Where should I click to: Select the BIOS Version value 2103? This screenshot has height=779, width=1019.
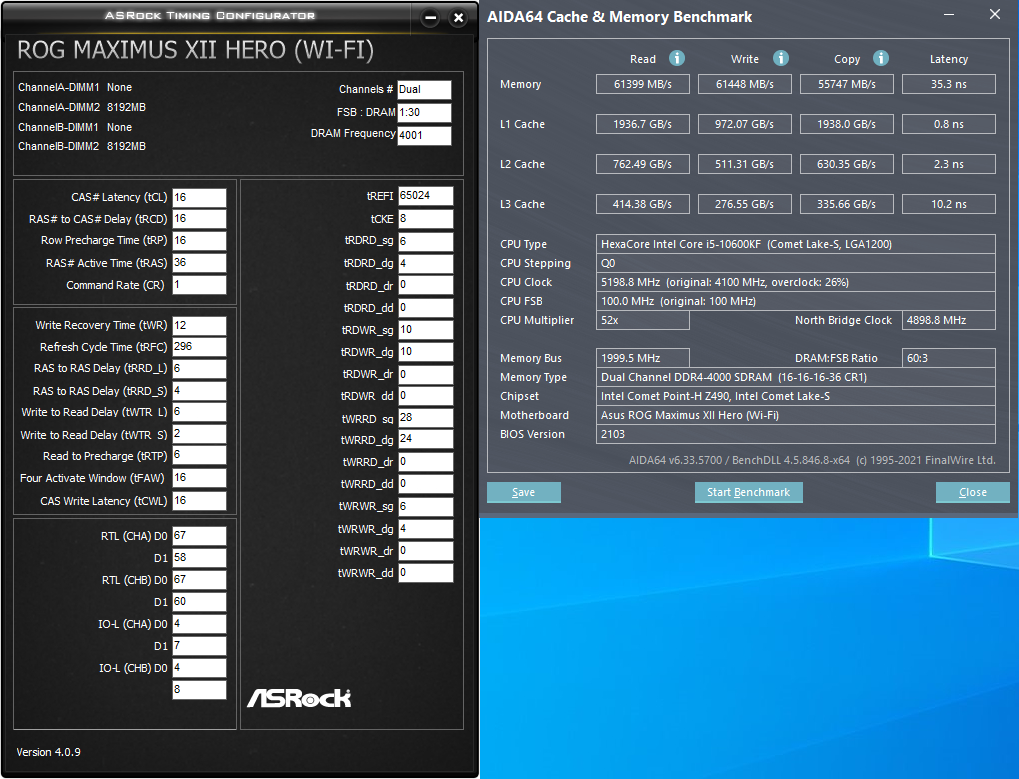795,434
